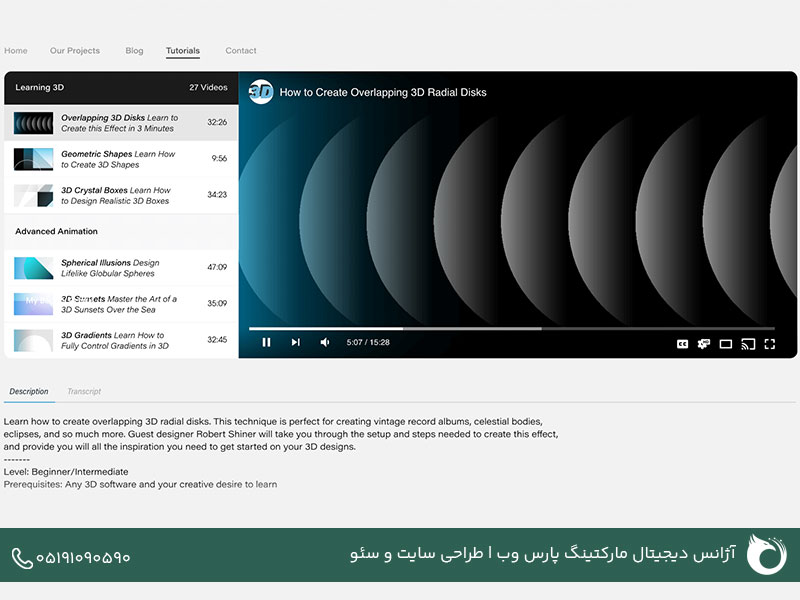Switch to theater mode view
This screenshot has height=600, width=800.
pyautogui.click(x=726, y=344)
